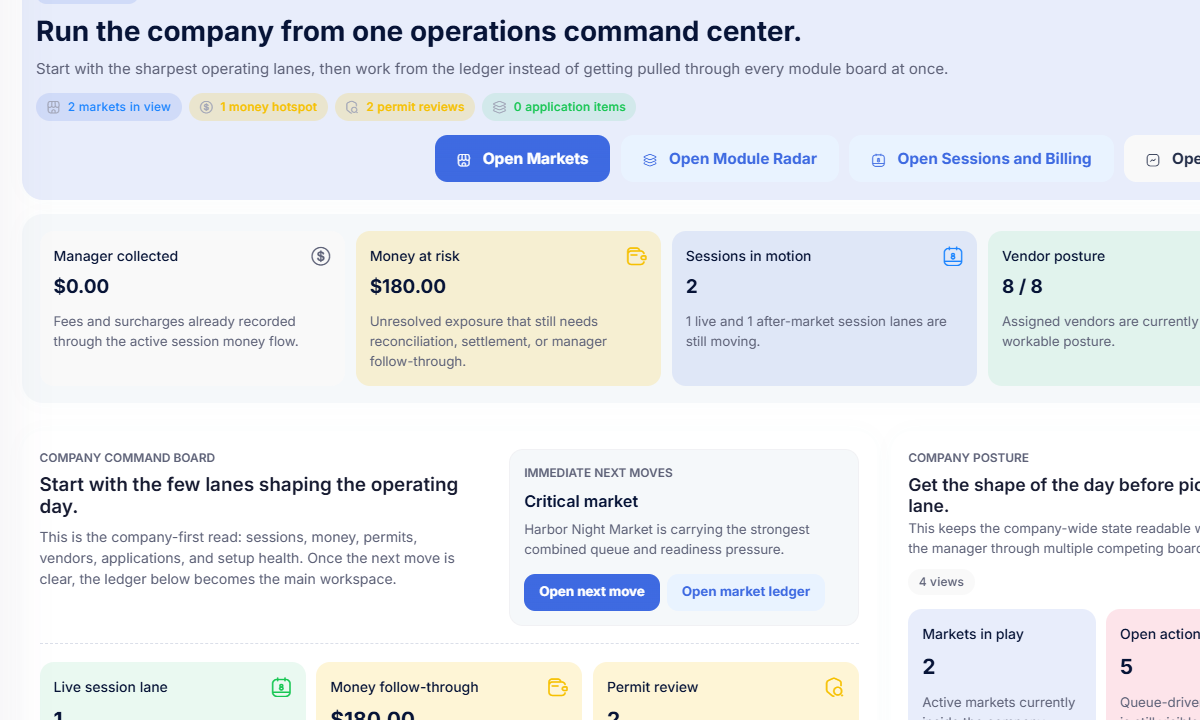Click the icon in Open Sessions and Billing button
Screen dimensions: 1200x720
click(878, 160)
